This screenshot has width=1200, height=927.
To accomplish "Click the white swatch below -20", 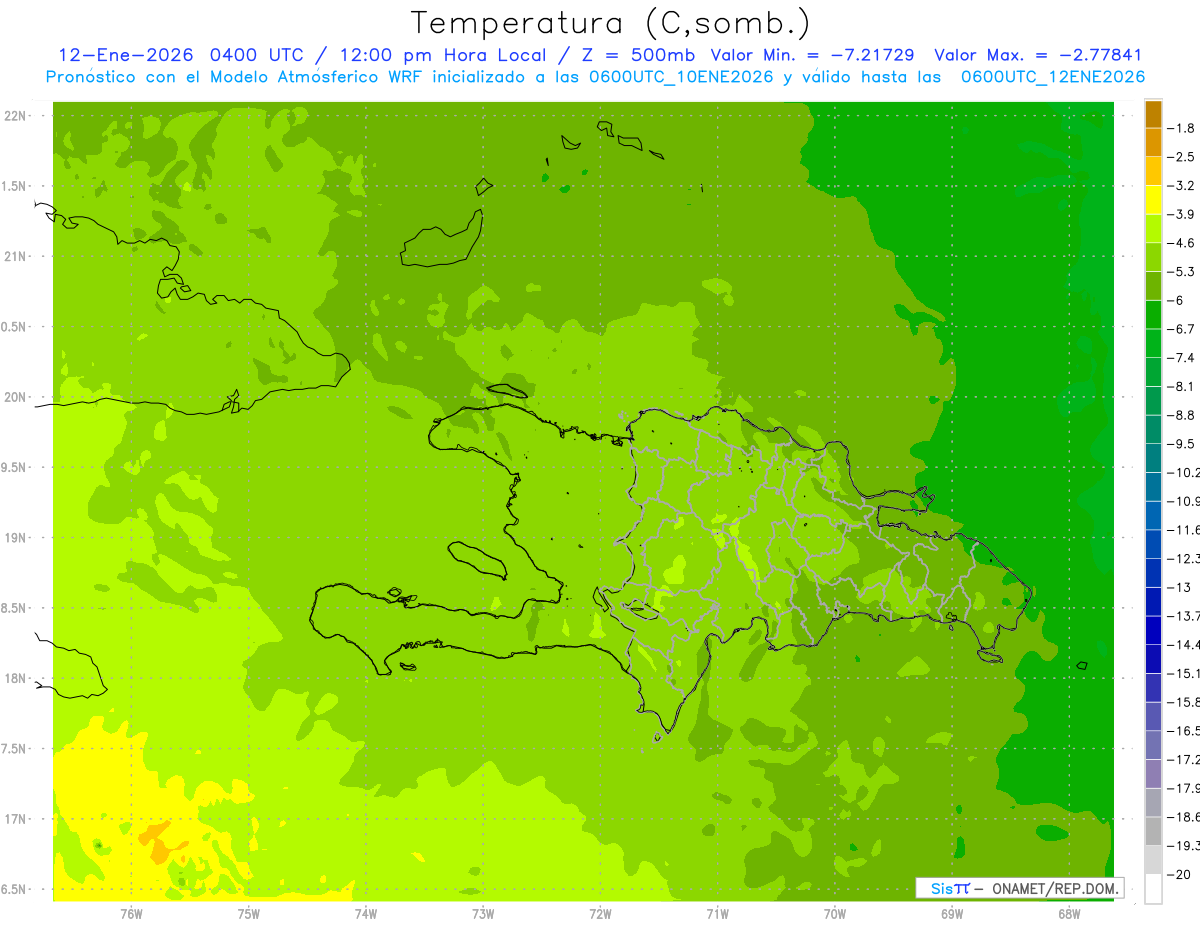I will 1153,889.
